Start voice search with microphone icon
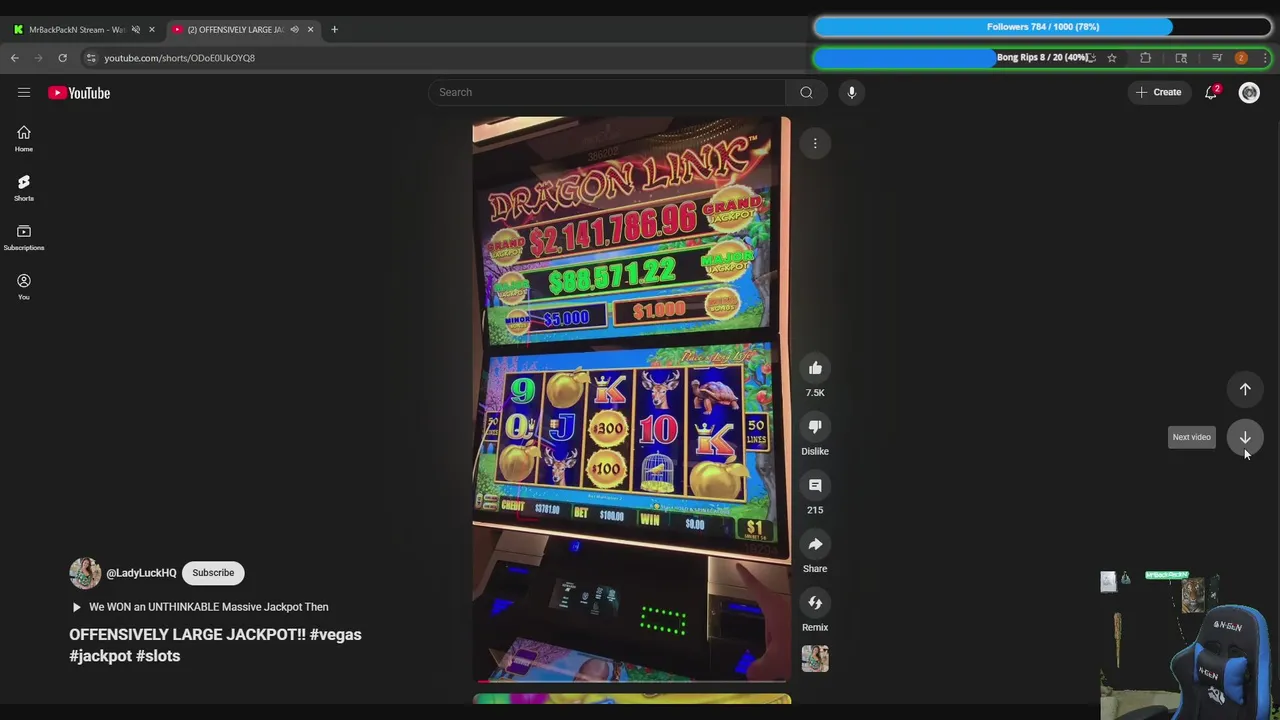Viewport: 1280px width, 720px height. tap(851, 92)
